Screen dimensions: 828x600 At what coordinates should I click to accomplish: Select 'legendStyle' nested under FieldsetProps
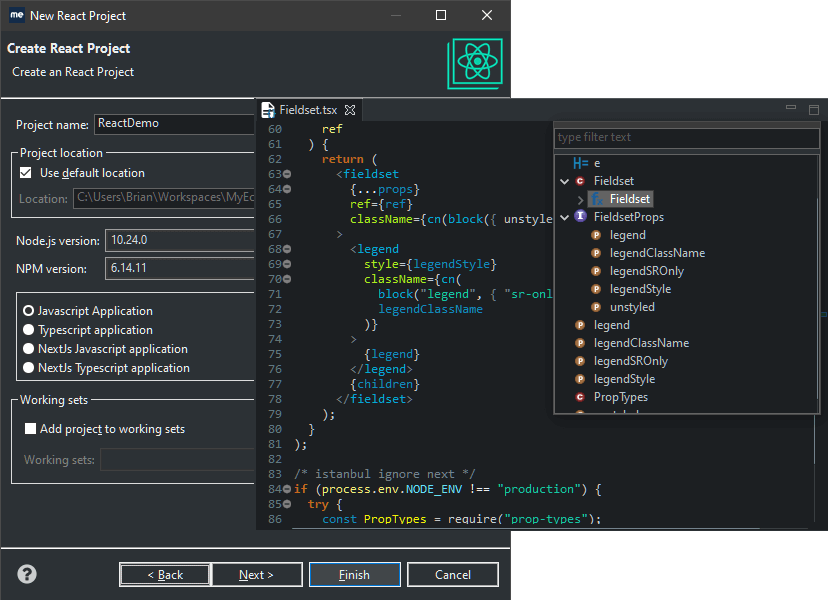[x=641, y=289]
